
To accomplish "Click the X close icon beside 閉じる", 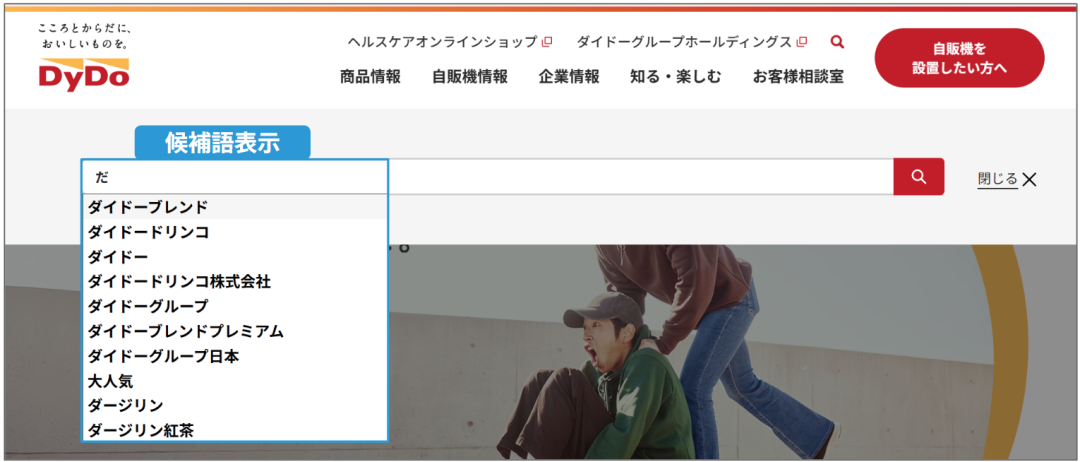I will [x=1029, y=180].
